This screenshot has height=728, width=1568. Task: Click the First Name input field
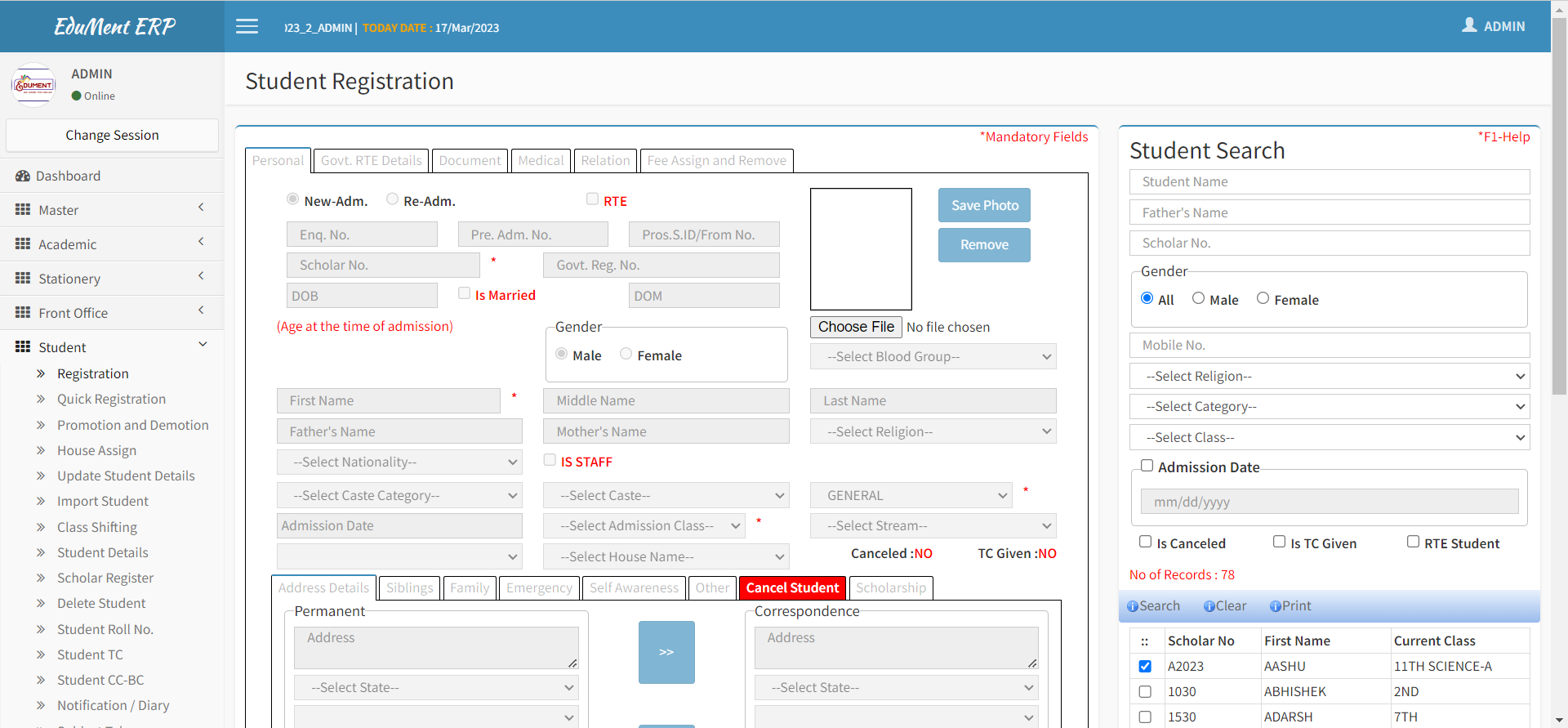tap(389, 401)
